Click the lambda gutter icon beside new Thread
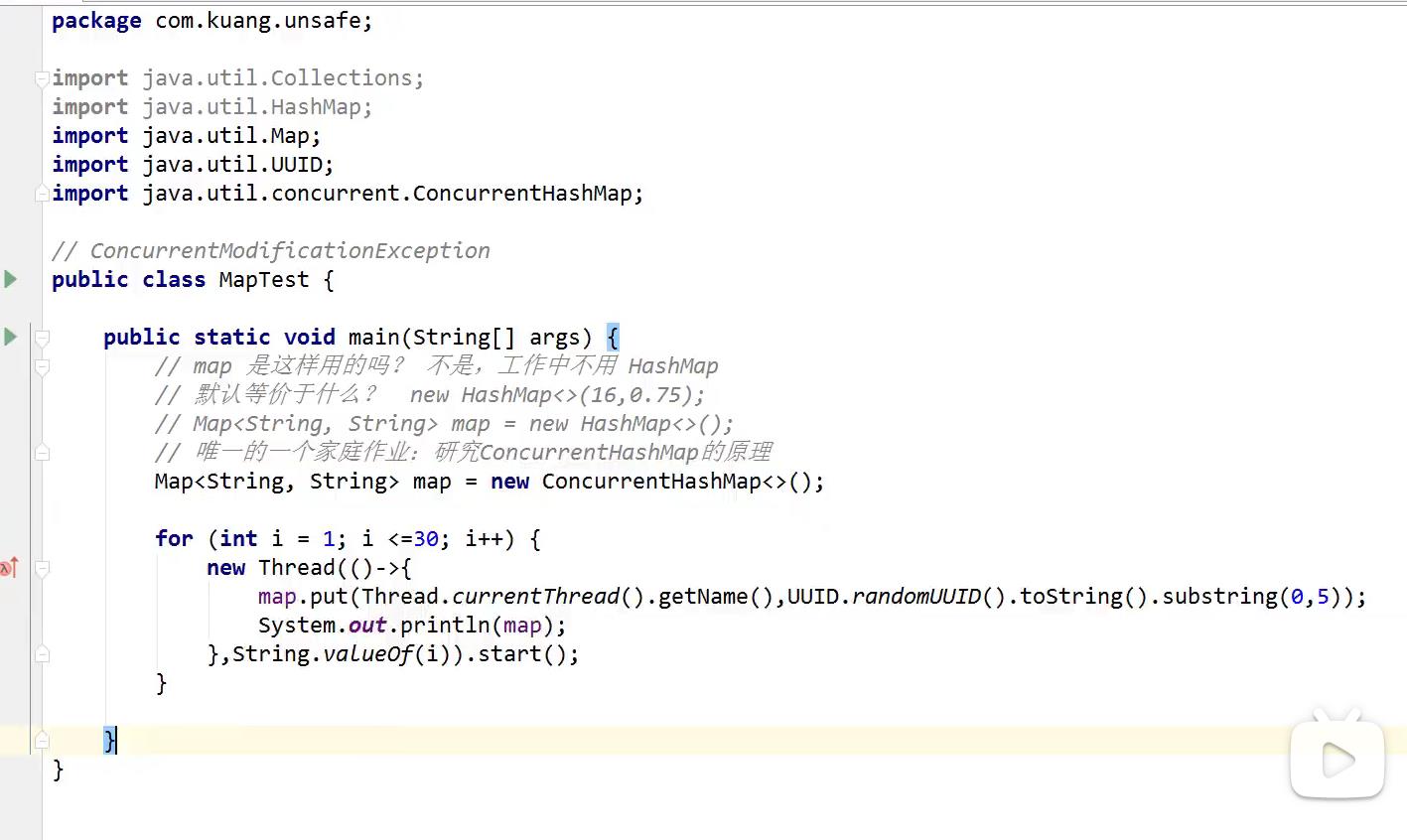The image size is (1407, 840). pos(10,568)
